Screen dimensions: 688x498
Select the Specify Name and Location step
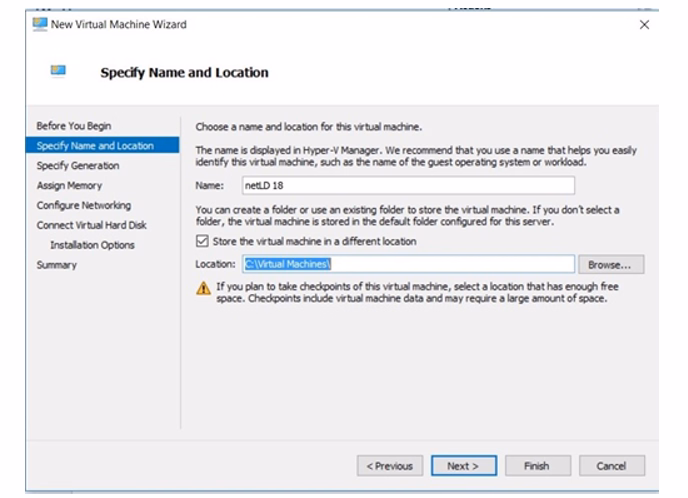[x=102, y=146]
